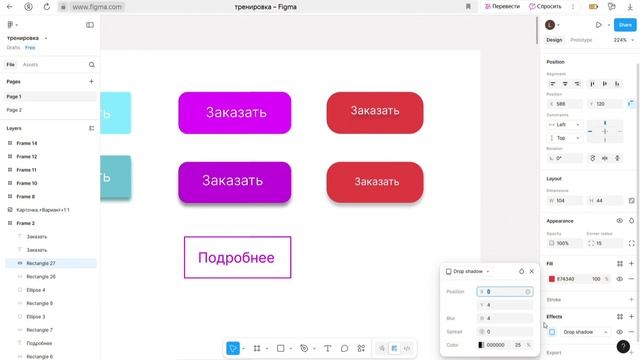Close the Drop shadow popup
640x360 pixels.
coord(532,271)
